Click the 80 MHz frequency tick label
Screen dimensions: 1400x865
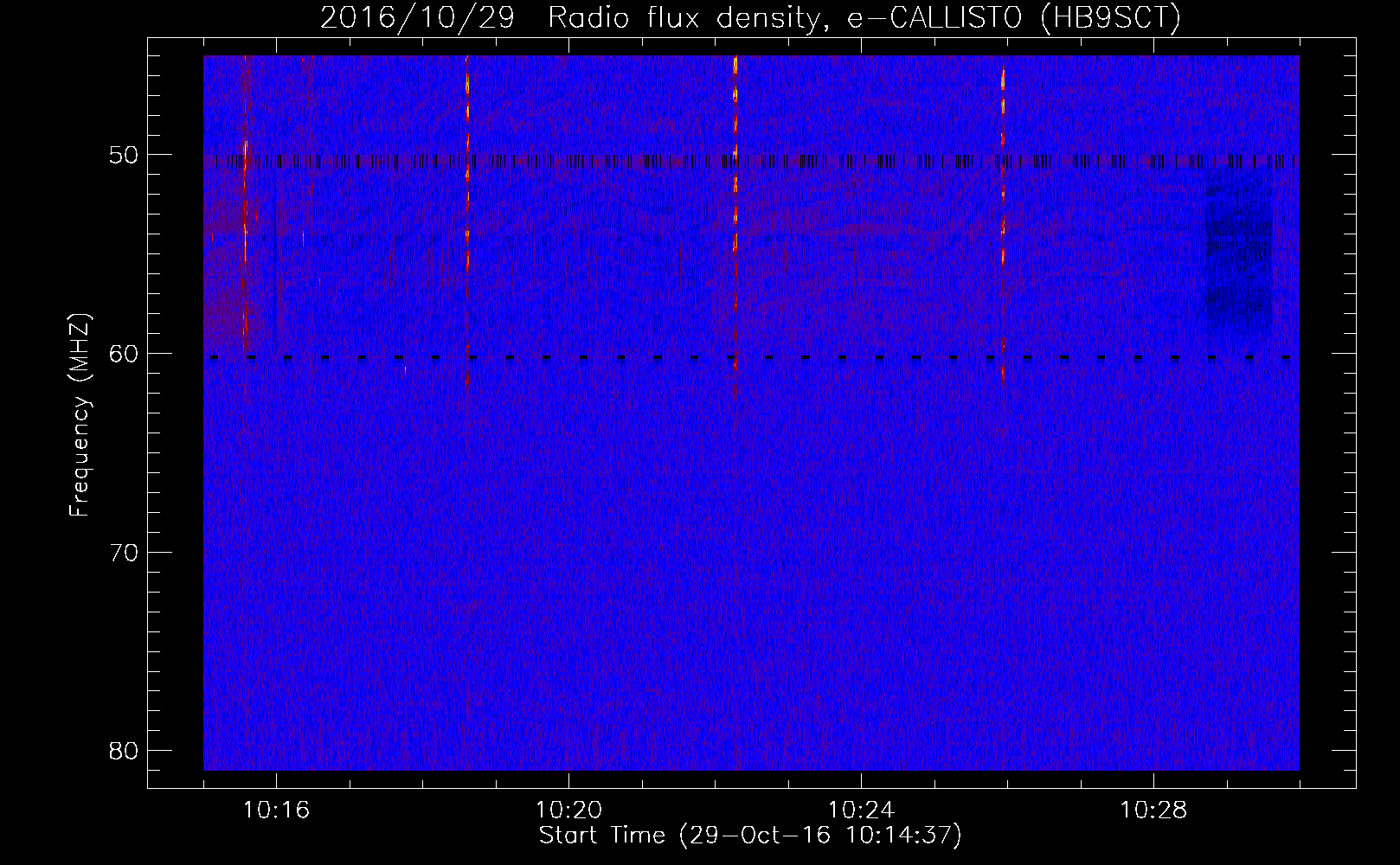(x=124, y=750)
